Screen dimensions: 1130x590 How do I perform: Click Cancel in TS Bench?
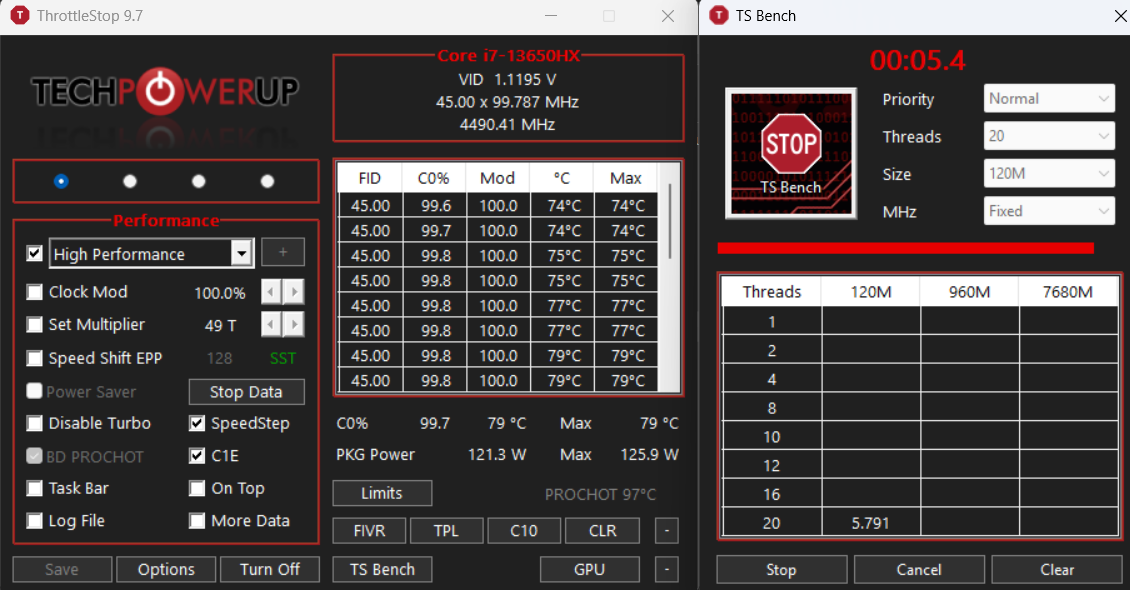919,569
